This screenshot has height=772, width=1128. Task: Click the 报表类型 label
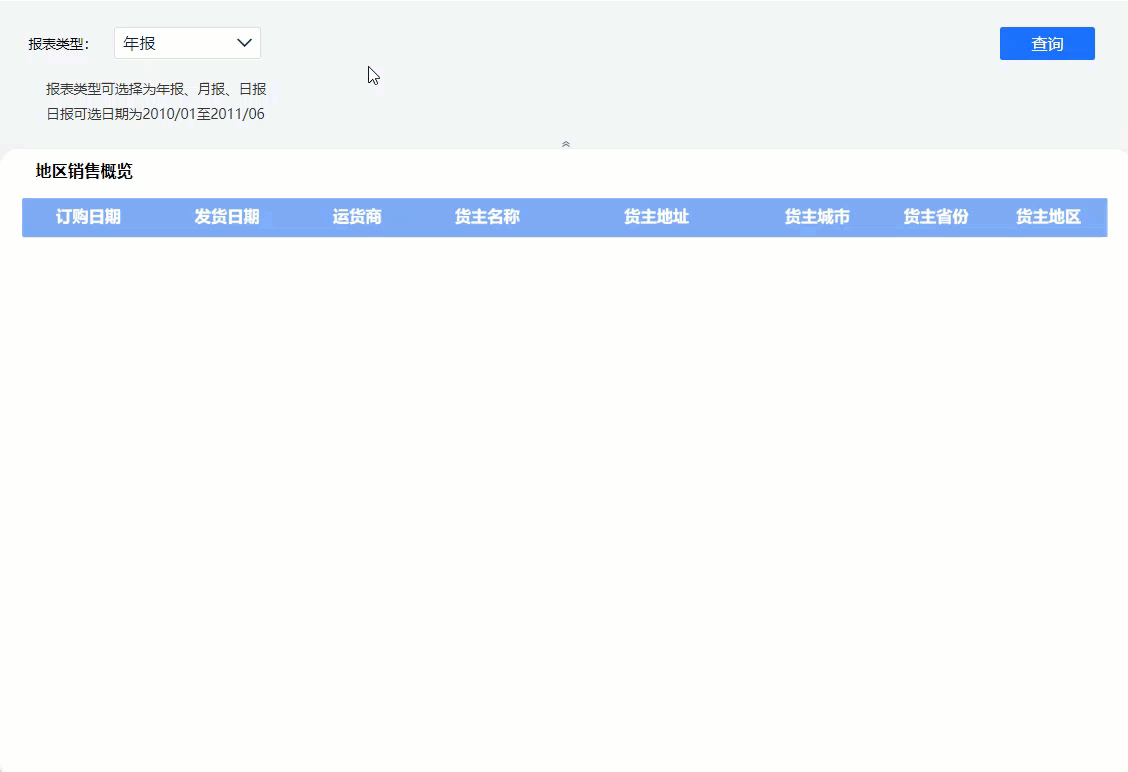click(59, 44)
